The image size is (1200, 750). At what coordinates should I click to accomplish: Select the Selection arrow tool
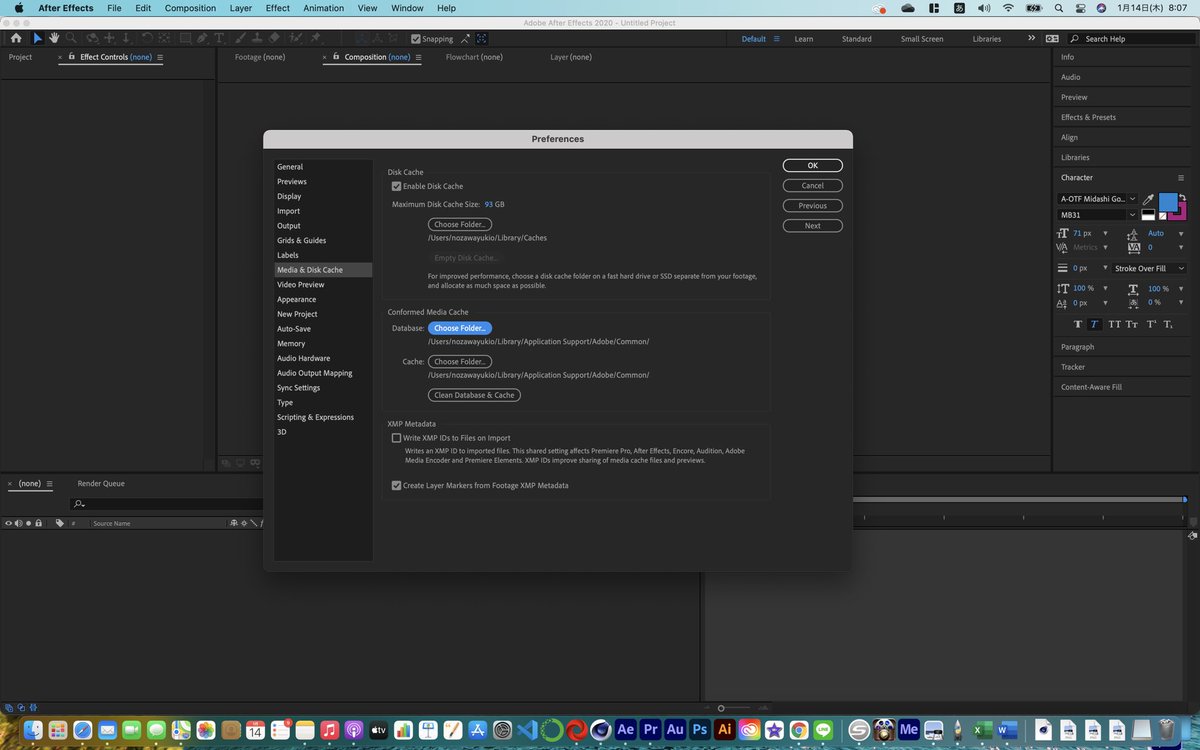click(x=37, y=38)
